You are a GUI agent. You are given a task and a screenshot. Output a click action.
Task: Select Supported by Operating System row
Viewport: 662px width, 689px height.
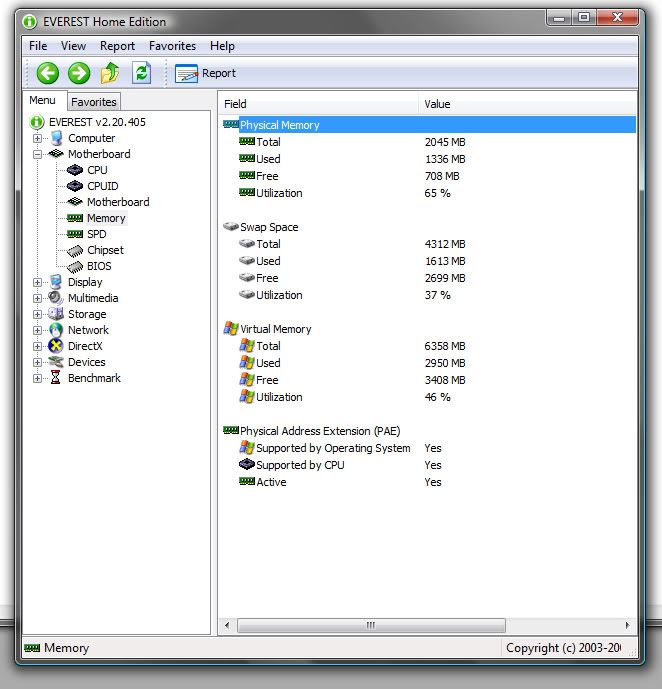(x=429, y=448)
